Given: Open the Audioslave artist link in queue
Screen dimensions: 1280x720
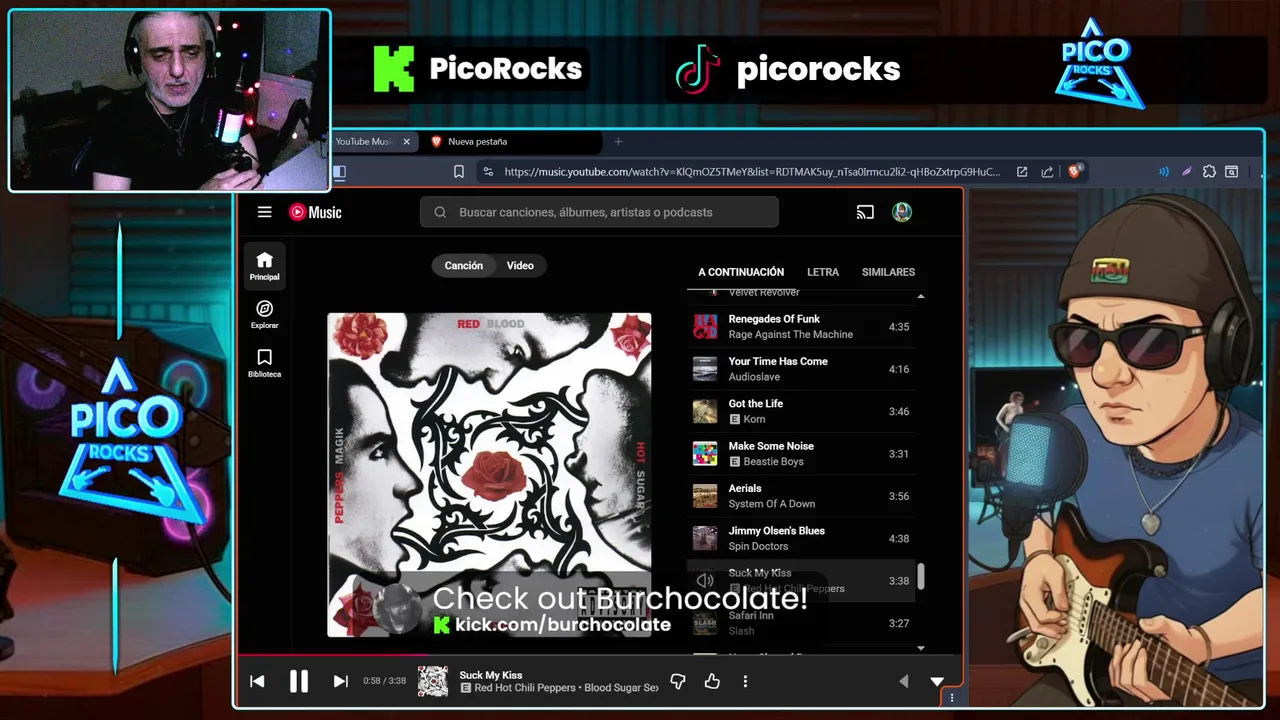Looking at the screenshot, I should (754, 377).
